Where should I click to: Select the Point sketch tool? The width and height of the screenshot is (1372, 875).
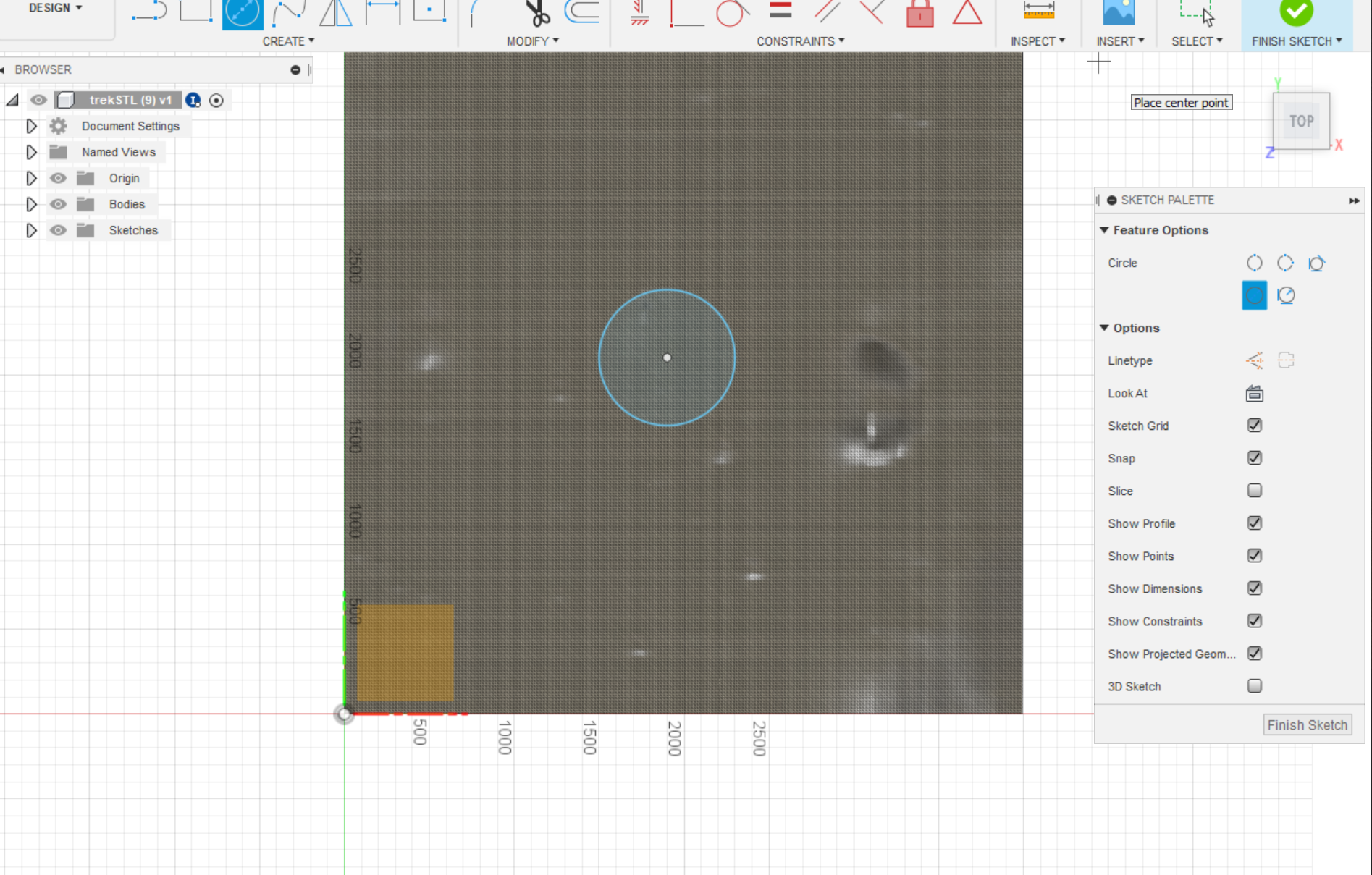(429, 12)
